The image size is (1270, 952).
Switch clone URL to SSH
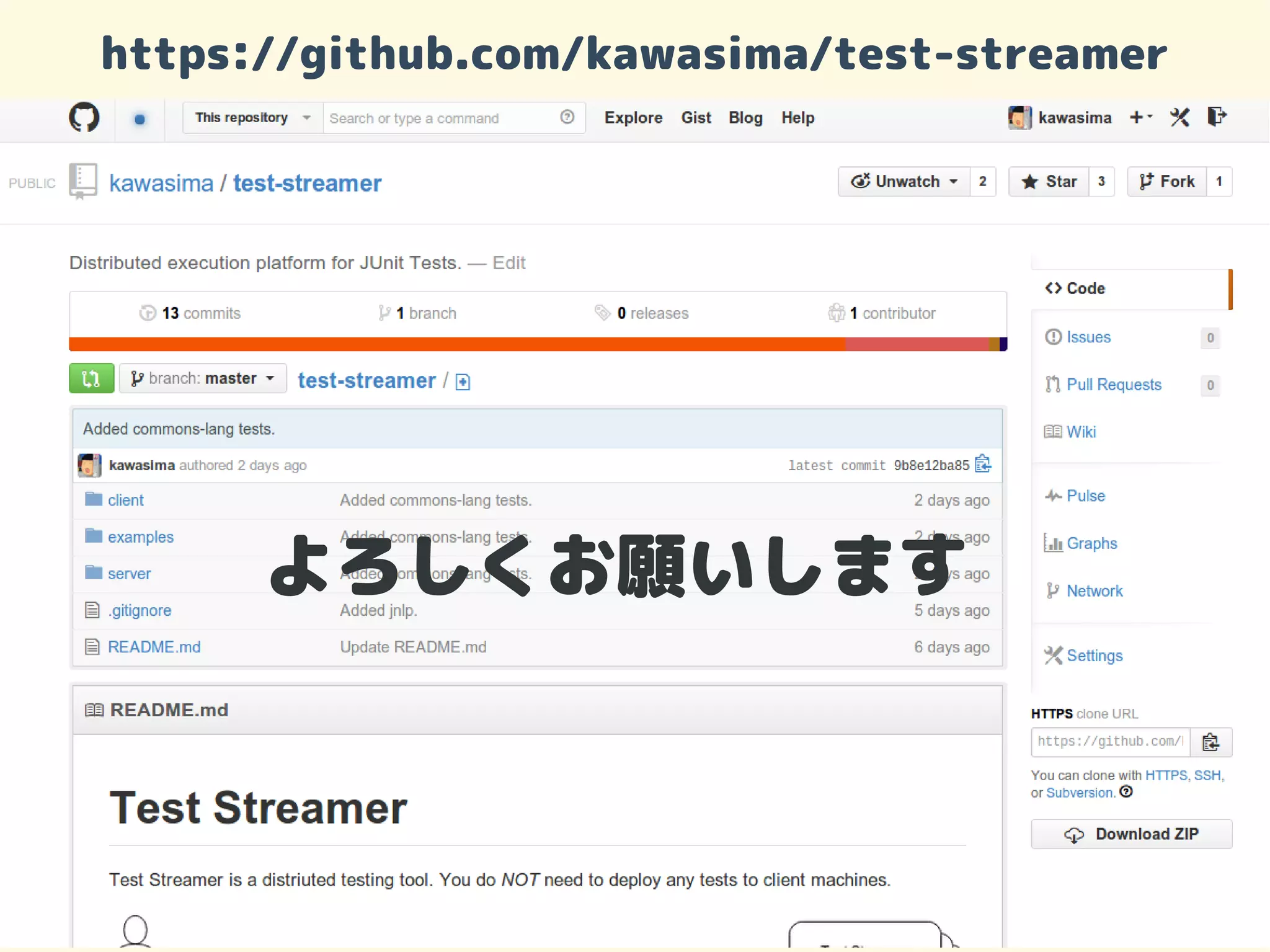[1207, 775]
